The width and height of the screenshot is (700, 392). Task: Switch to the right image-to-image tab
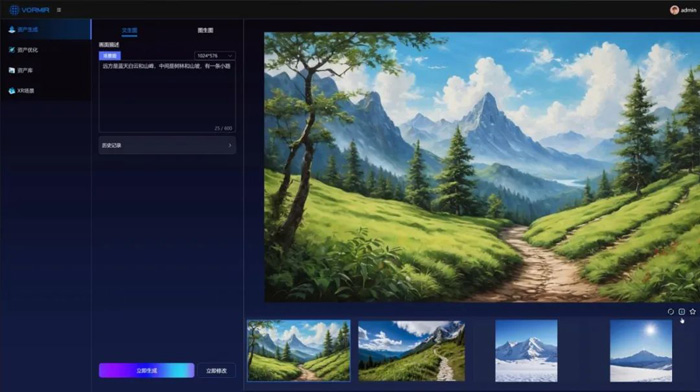click(205, 30)
